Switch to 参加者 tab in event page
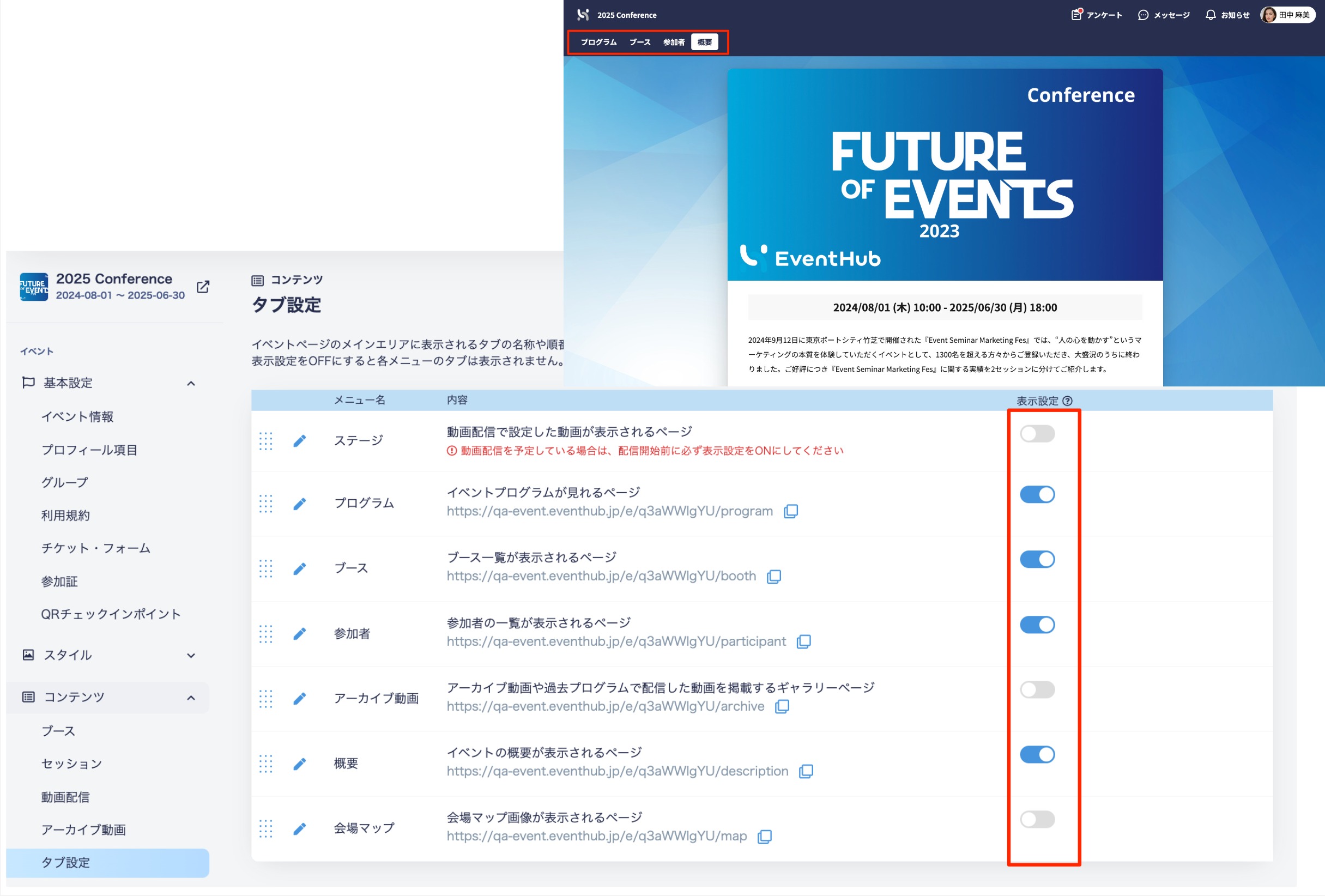 [x=673, y=42]
